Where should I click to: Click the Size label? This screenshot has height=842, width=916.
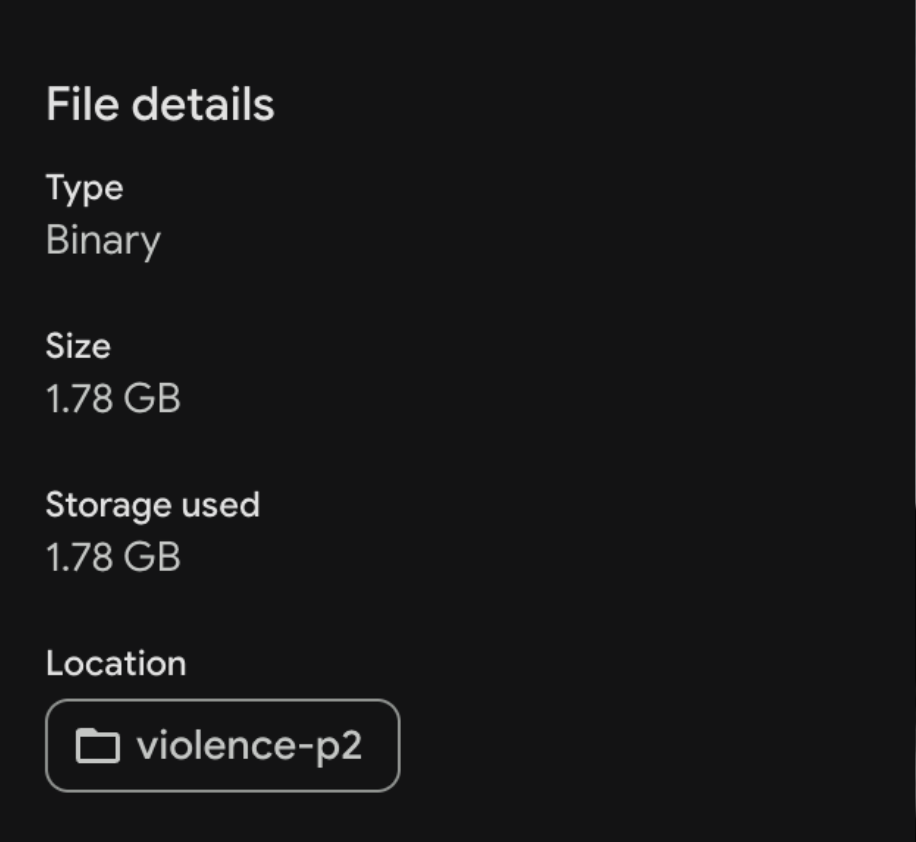click(78, 347)
